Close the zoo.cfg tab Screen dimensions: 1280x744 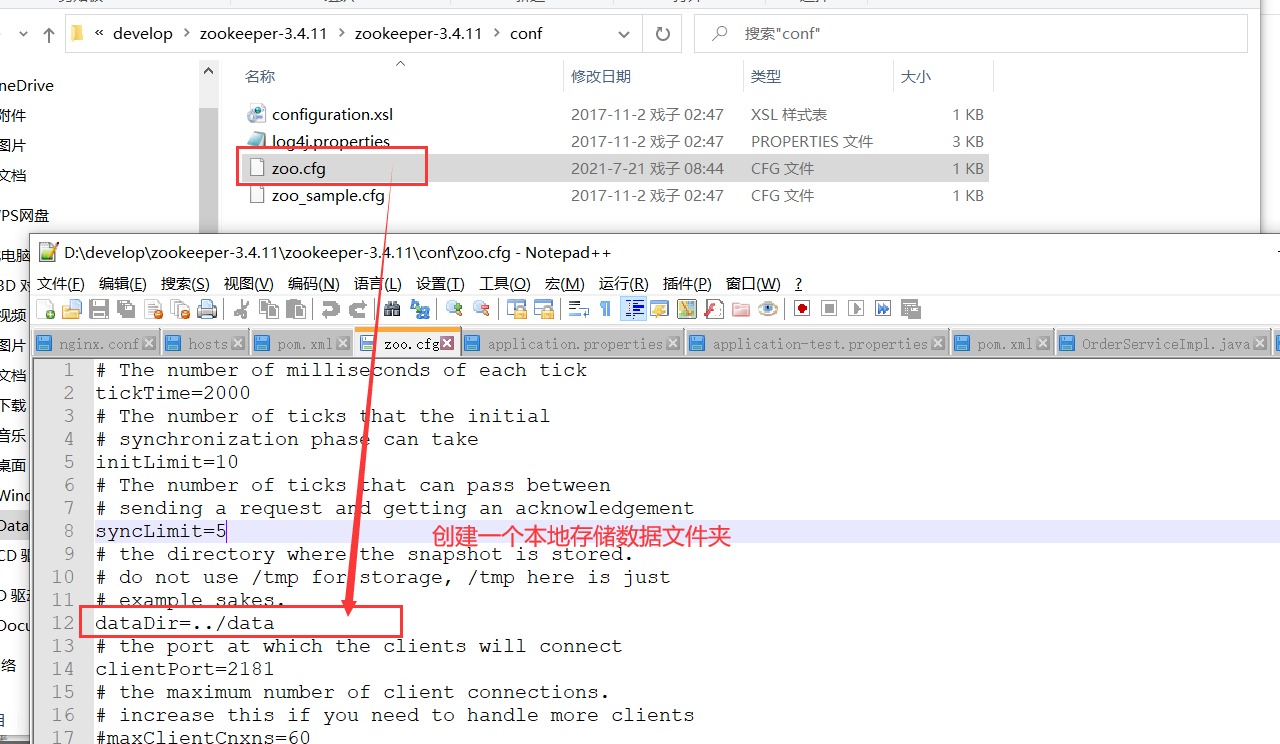coord(448,343)
